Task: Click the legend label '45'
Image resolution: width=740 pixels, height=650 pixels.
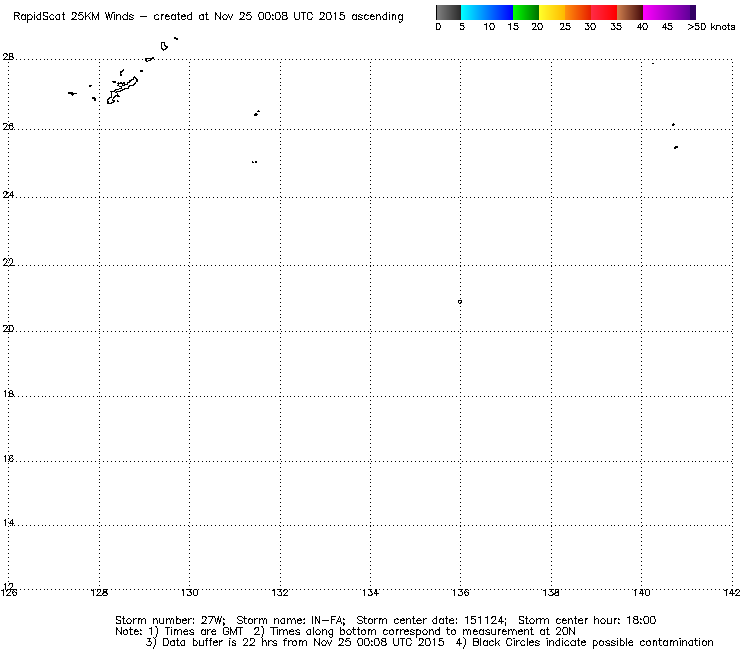Action: [667, 27]
